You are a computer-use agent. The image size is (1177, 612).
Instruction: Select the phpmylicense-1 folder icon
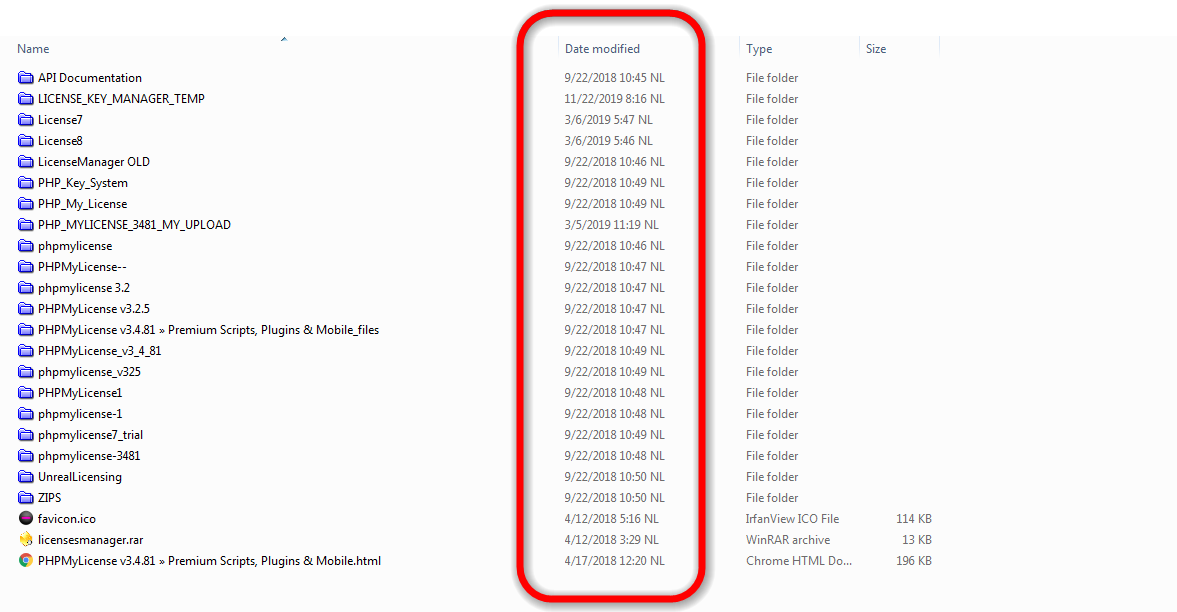[x=26, y=414]
